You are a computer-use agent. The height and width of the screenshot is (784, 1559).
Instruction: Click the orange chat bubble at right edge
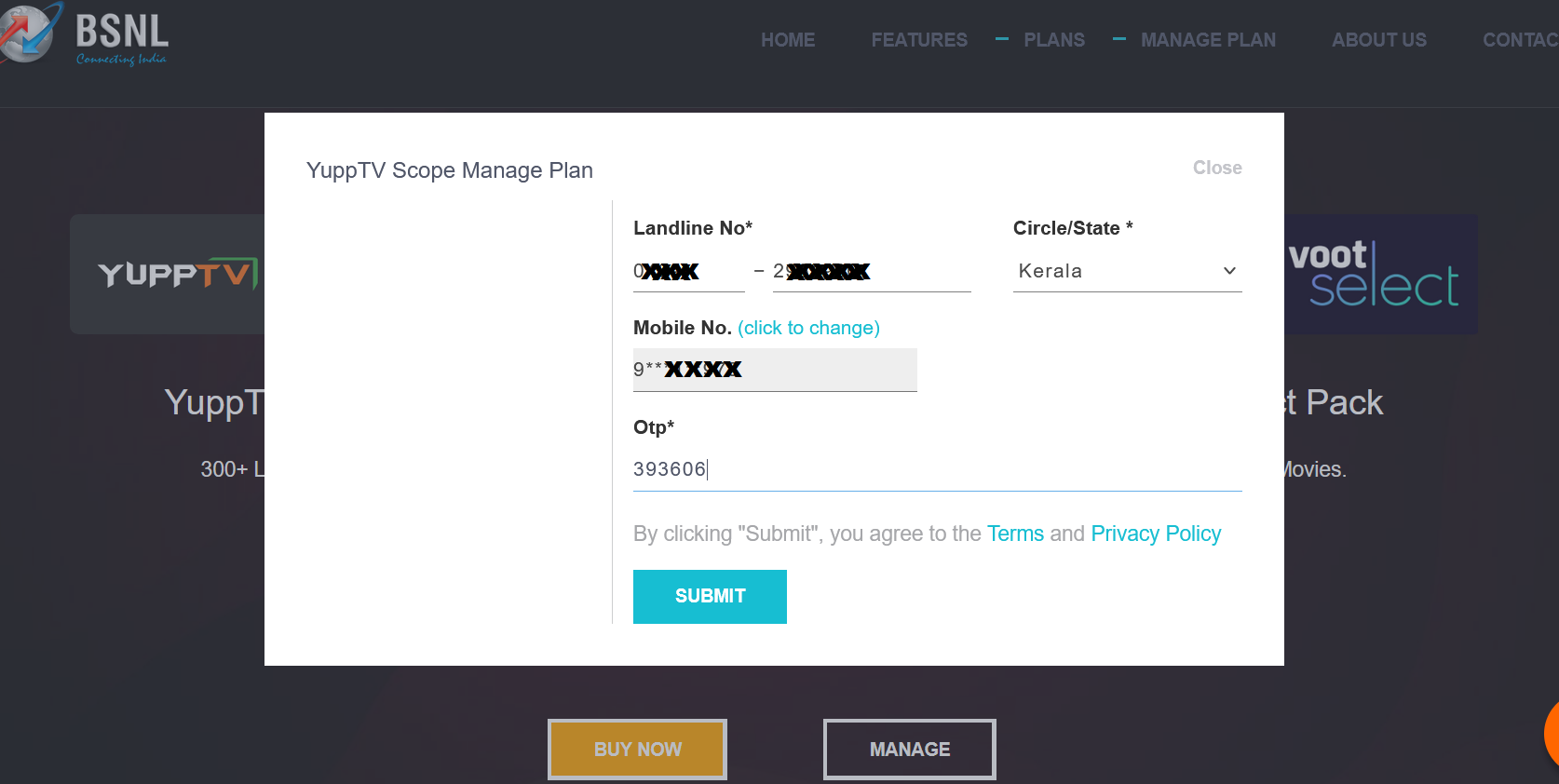[1552, 736]
